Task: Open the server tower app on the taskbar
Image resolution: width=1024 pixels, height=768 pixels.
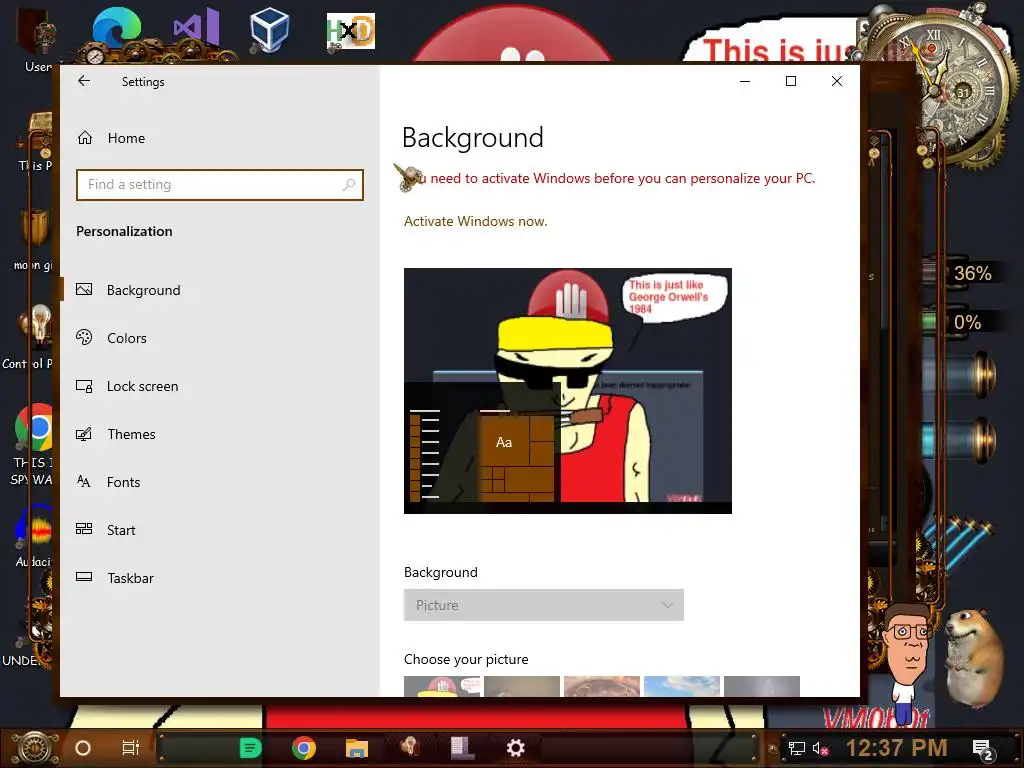Action: pyautogui.click(x=462, y=748)
